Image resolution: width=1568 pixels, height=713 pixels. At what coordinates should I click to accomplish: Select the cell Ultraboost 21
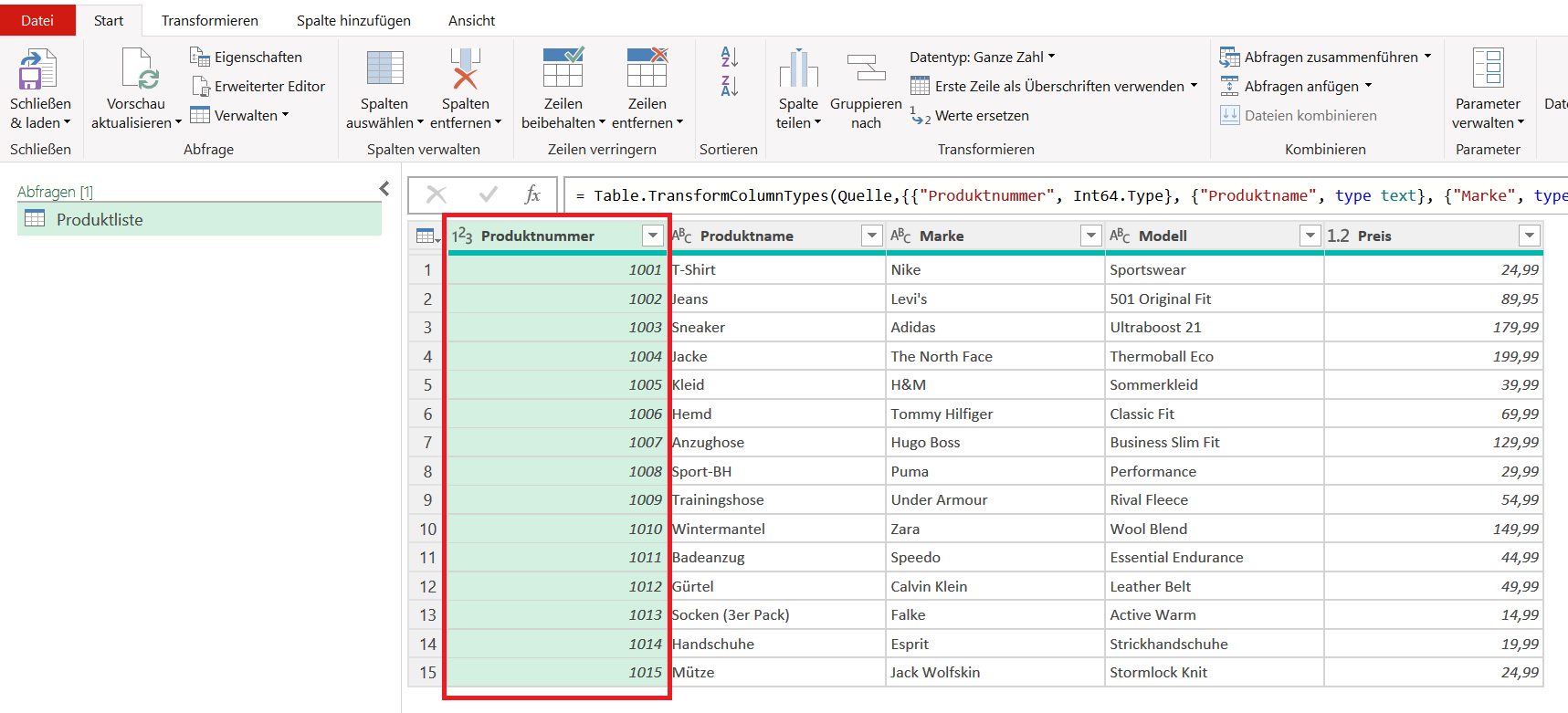pos(1214,327)
